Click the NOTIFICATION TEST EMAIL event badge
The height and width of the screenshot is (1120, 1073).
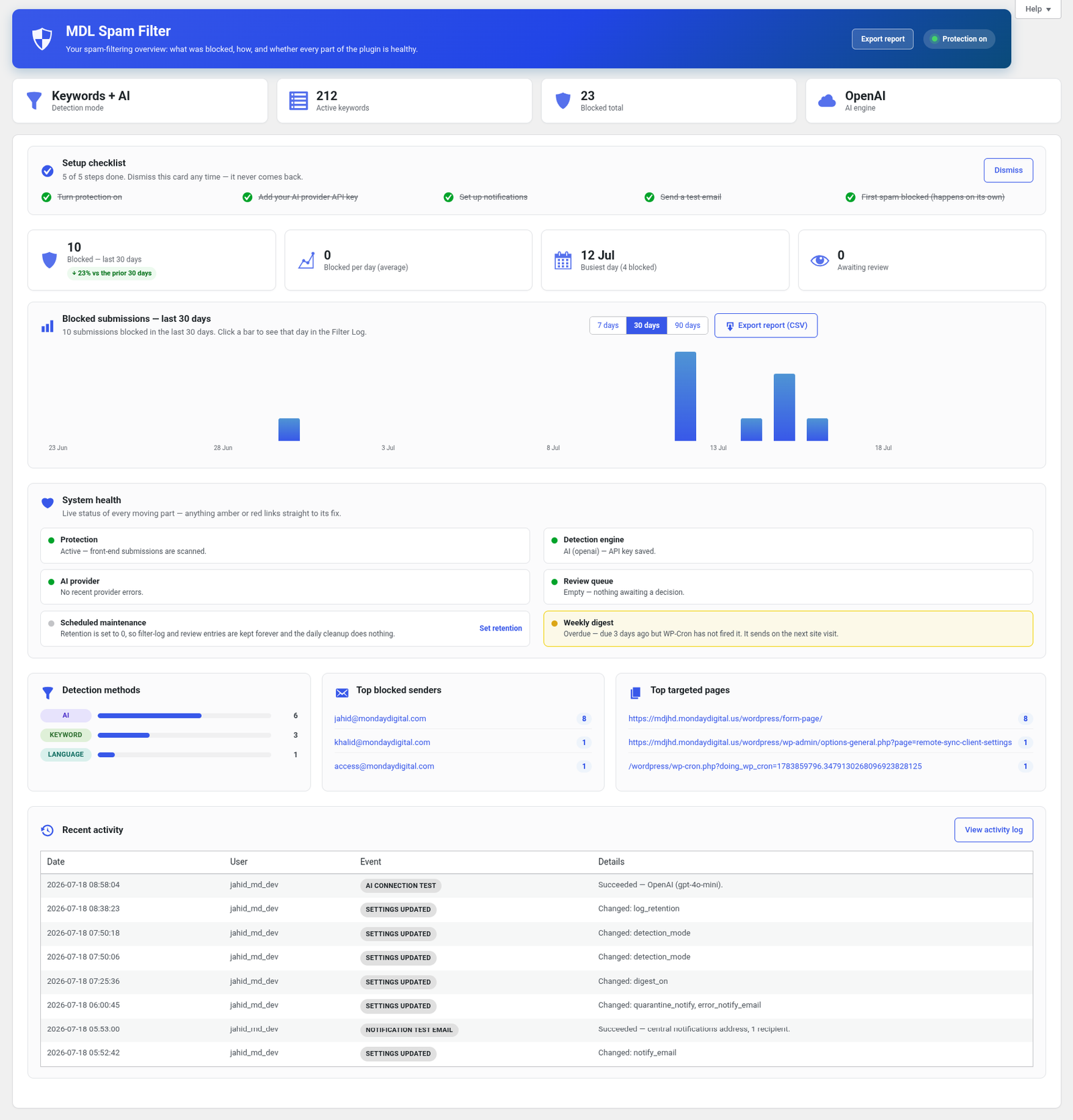coord(409,1029)
